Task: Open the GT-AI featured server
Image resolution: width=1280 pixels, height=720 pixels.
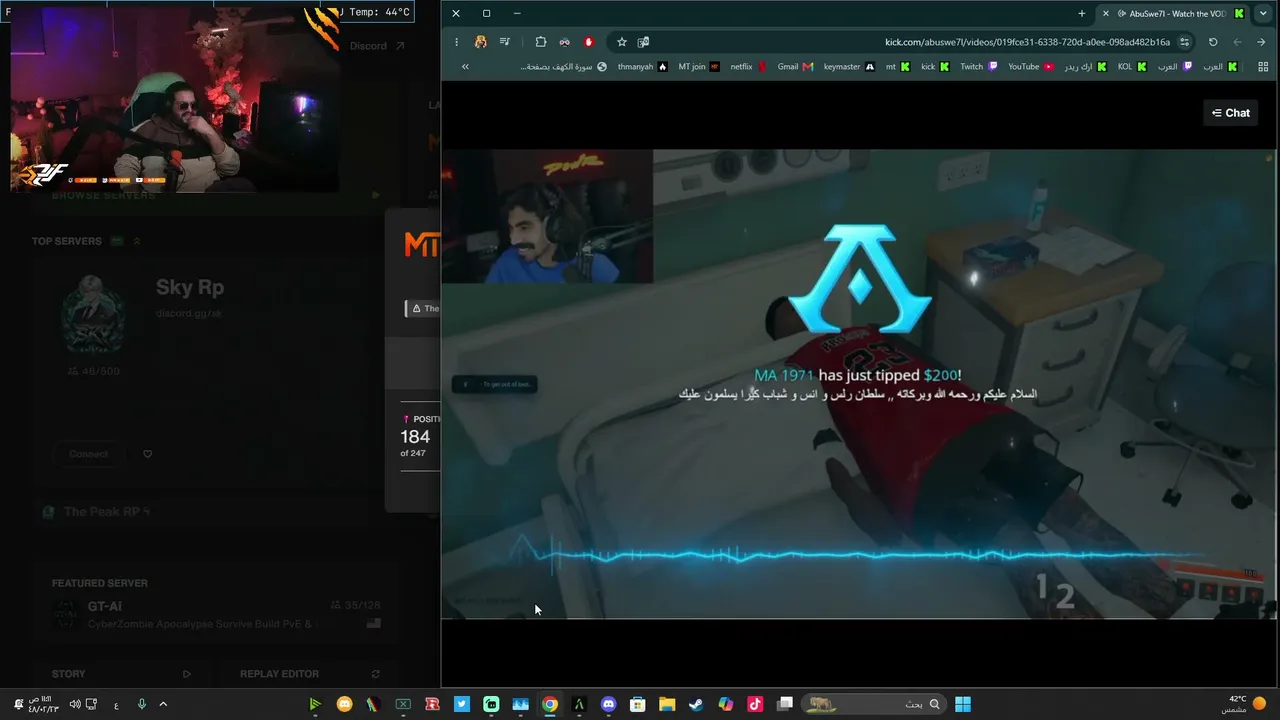Action: point(217,614)
